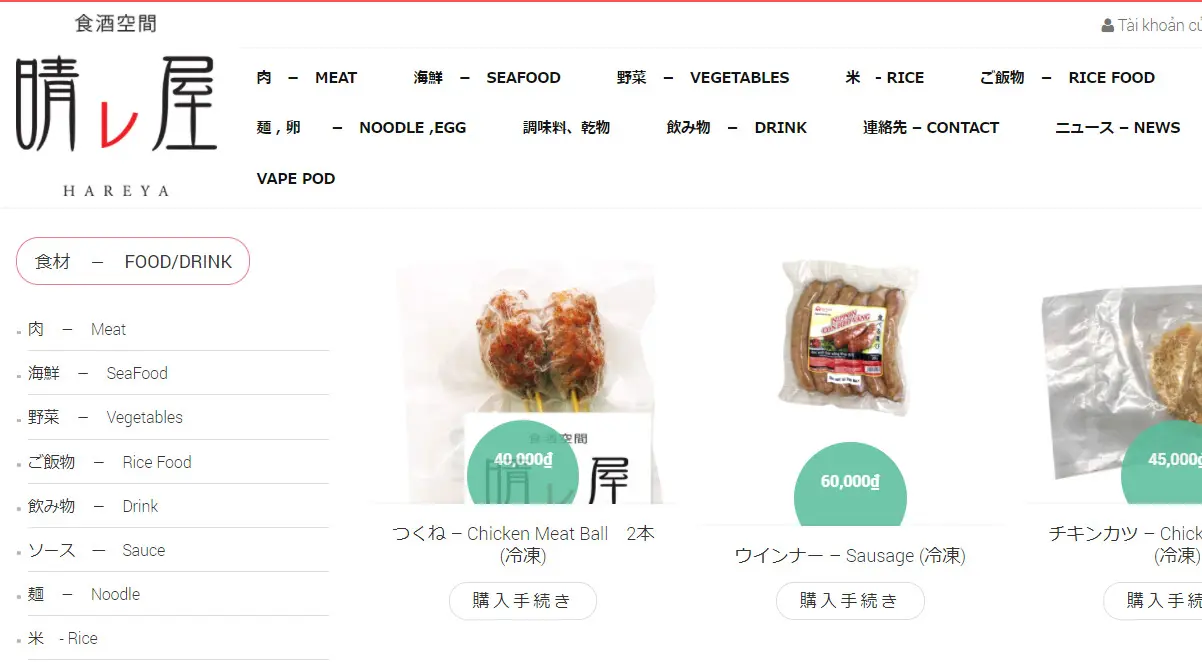Image resolution: width=1202 pixels, height=662 pixels.
Task: Click purchase button under Chicken Meat Ball
Action: click(523, 601)
